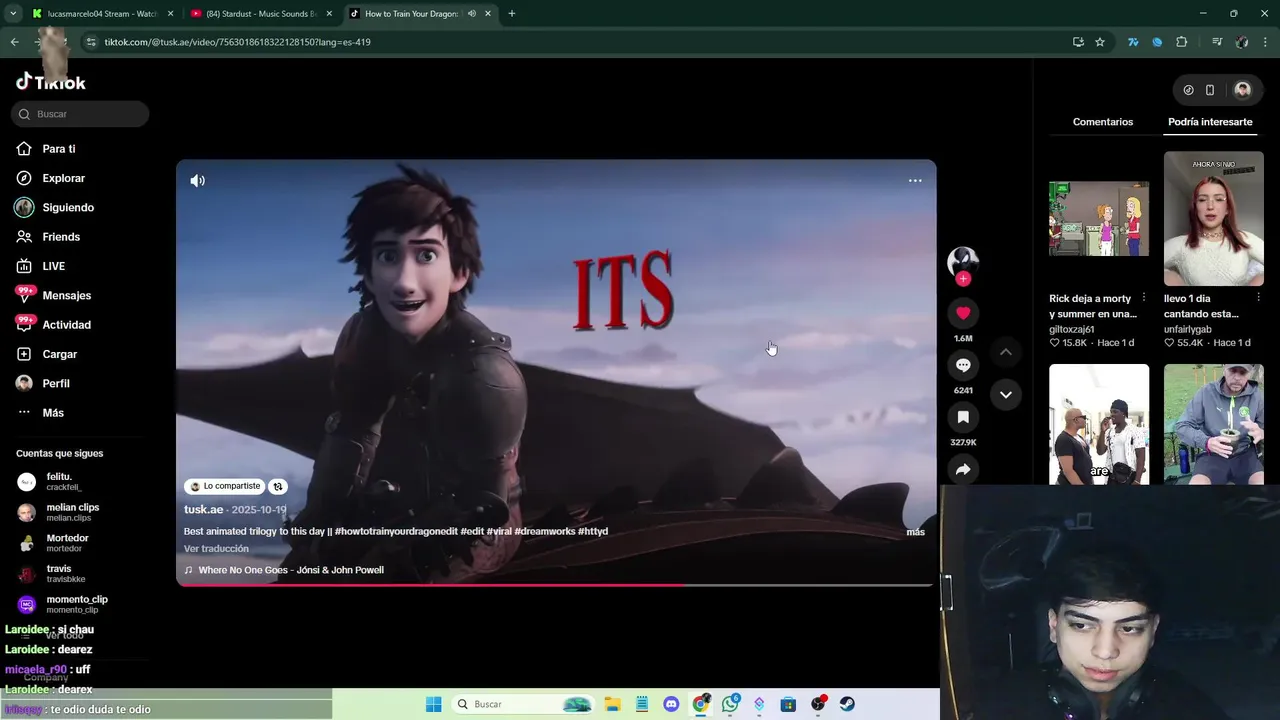The height and width of the screenshot is (720, 1280).
Task: Open the Where No One Goes sound link
Action: pos(291,570)
